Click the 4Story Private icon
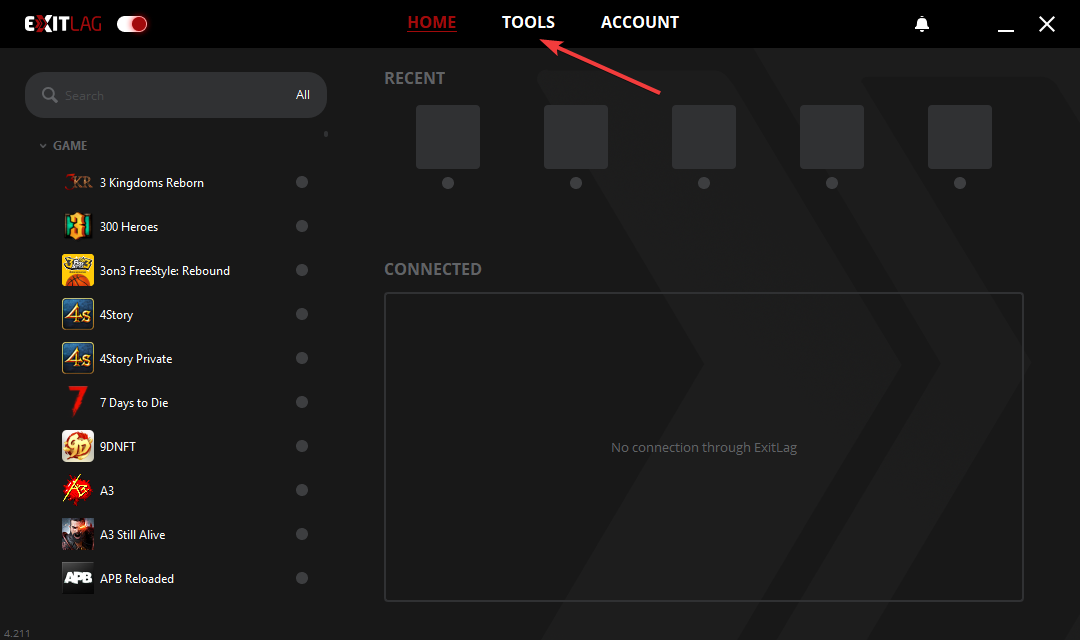 tap(78, 358)
